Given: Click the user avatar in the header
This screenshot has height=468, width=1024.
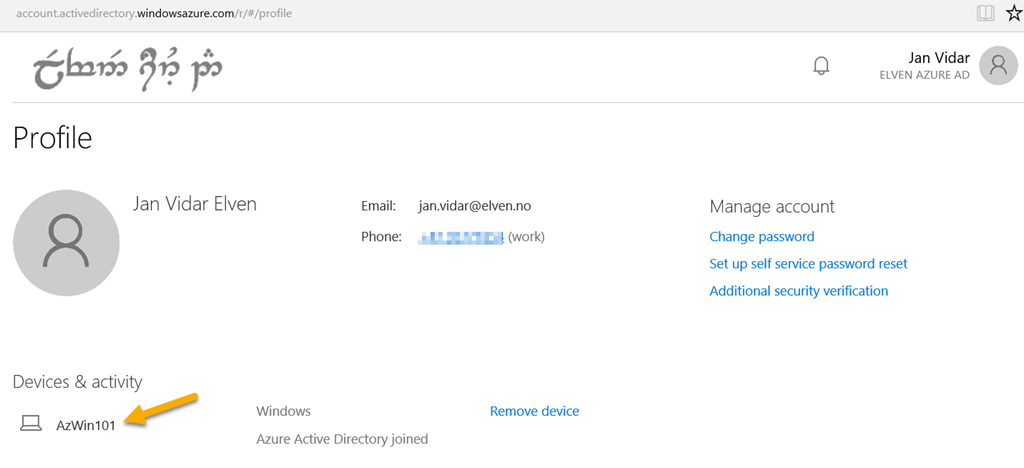Looking at the screenshot, I should pos(998,65).
